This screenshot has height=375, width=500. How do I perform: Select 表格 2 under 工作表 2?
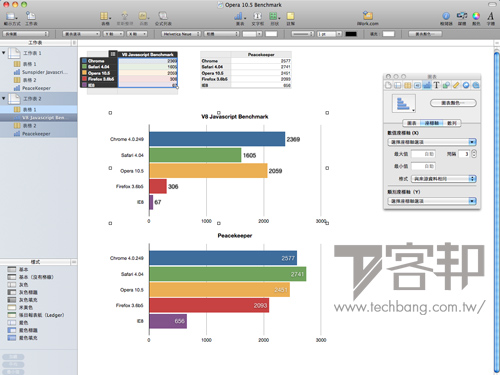(x=39, y=126)
